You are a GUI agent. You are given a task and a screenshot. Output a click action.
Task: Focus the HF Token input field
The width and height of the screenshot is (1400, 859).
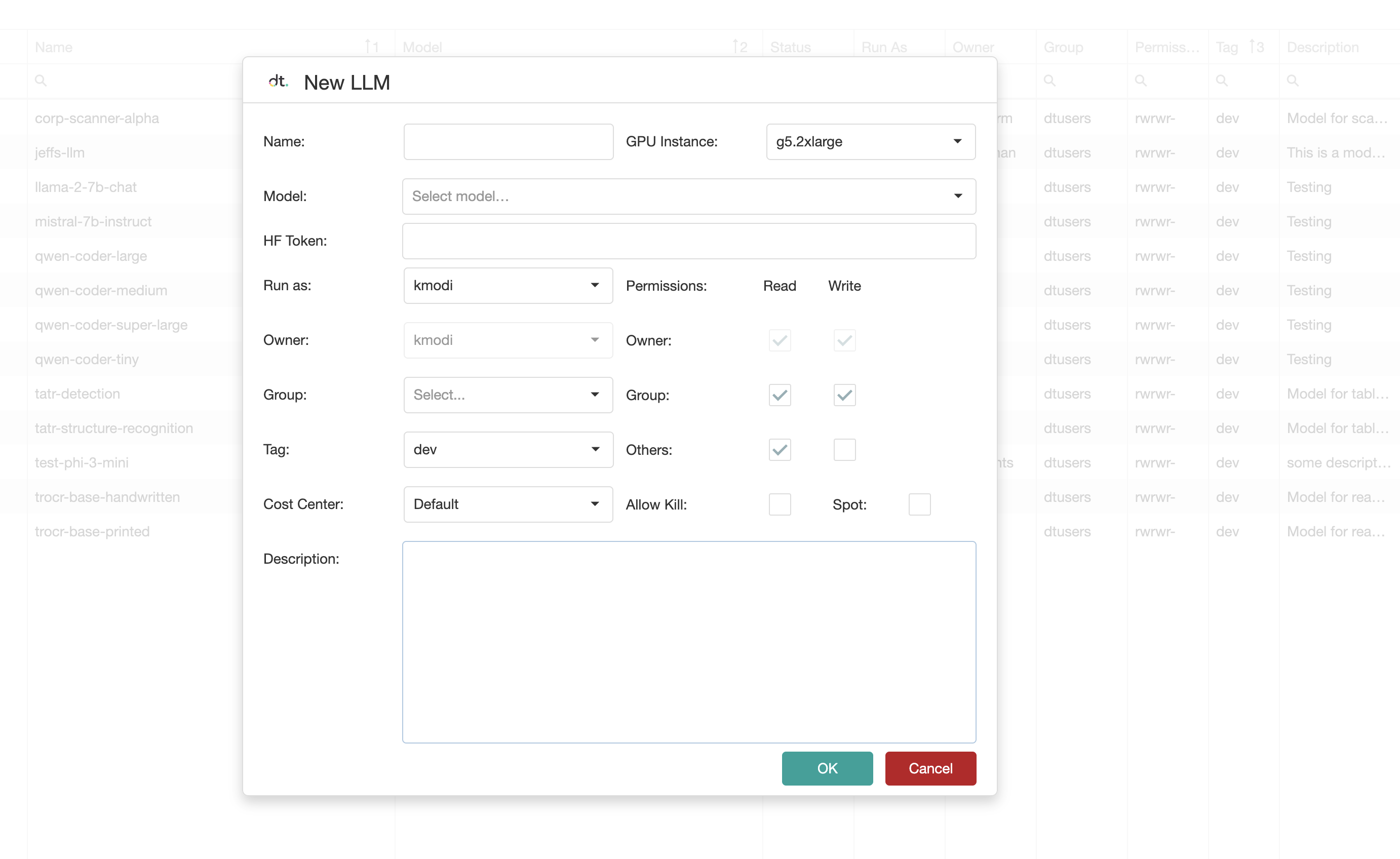click(689, 241)
